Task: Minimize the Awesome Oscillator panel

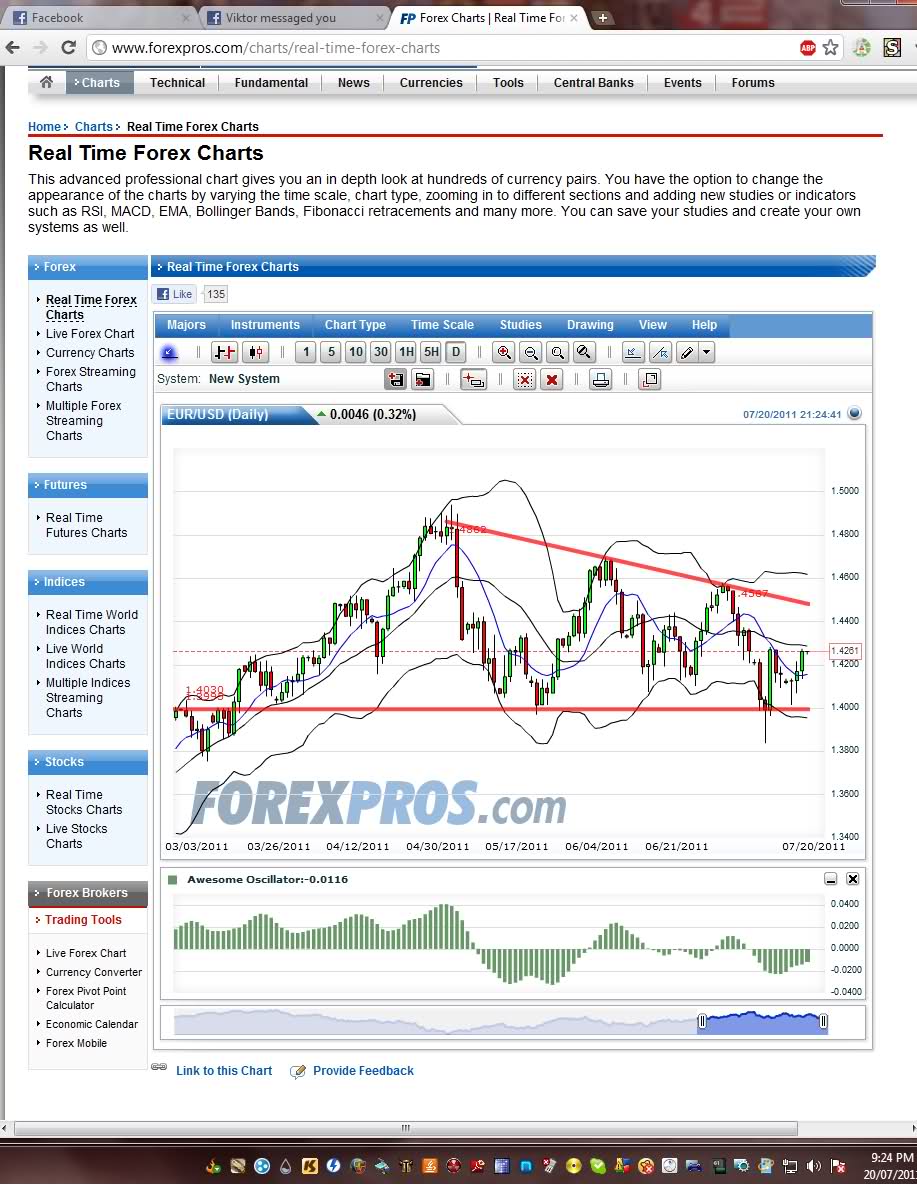Action: [830, 879]
